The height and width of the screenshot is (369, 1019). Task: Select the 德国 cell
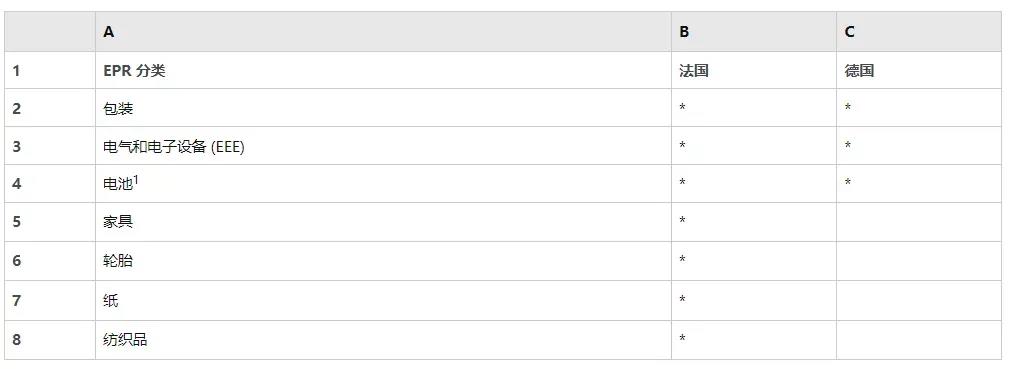pyautogui.click(x=919, y=70)
